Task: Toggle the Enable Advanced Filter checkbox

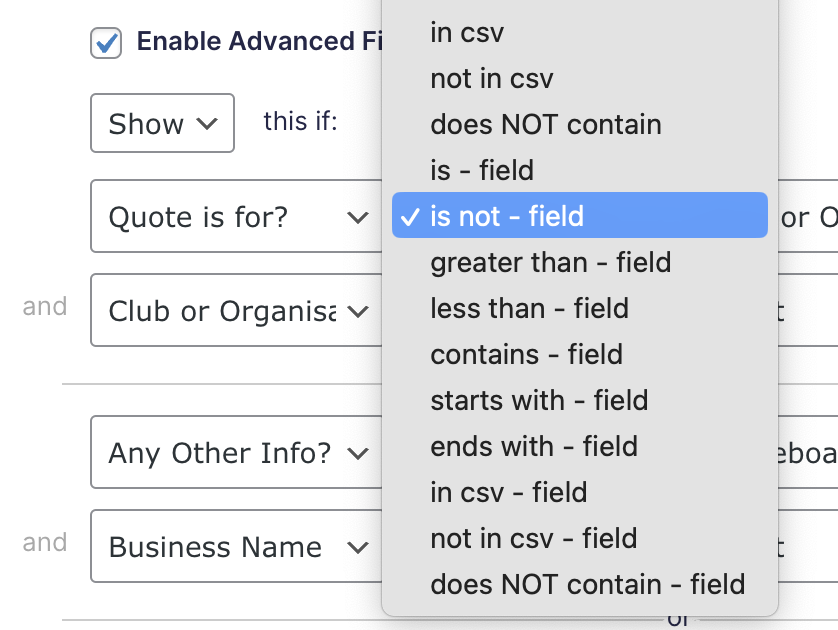Action: (106, 43)
